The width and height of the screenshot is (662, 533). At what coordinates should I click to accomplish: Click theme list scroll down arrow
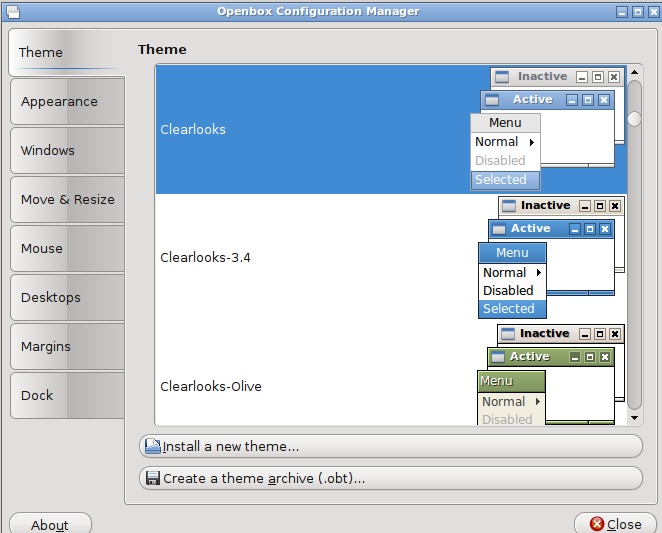coord(634,418)
